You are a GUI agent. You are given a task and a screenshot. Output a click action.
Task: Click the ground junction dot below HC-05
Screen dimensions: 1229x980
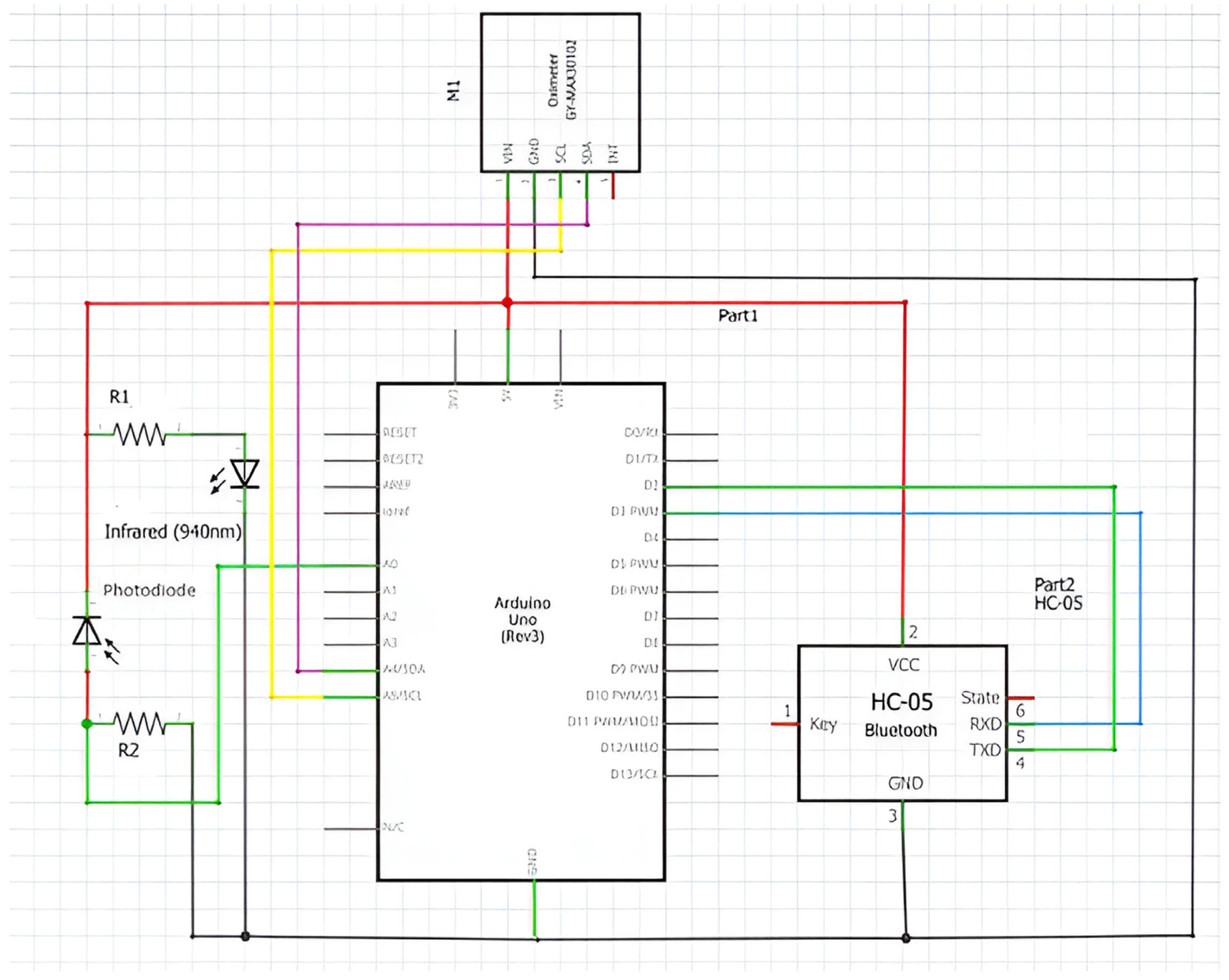pos(906,938)
